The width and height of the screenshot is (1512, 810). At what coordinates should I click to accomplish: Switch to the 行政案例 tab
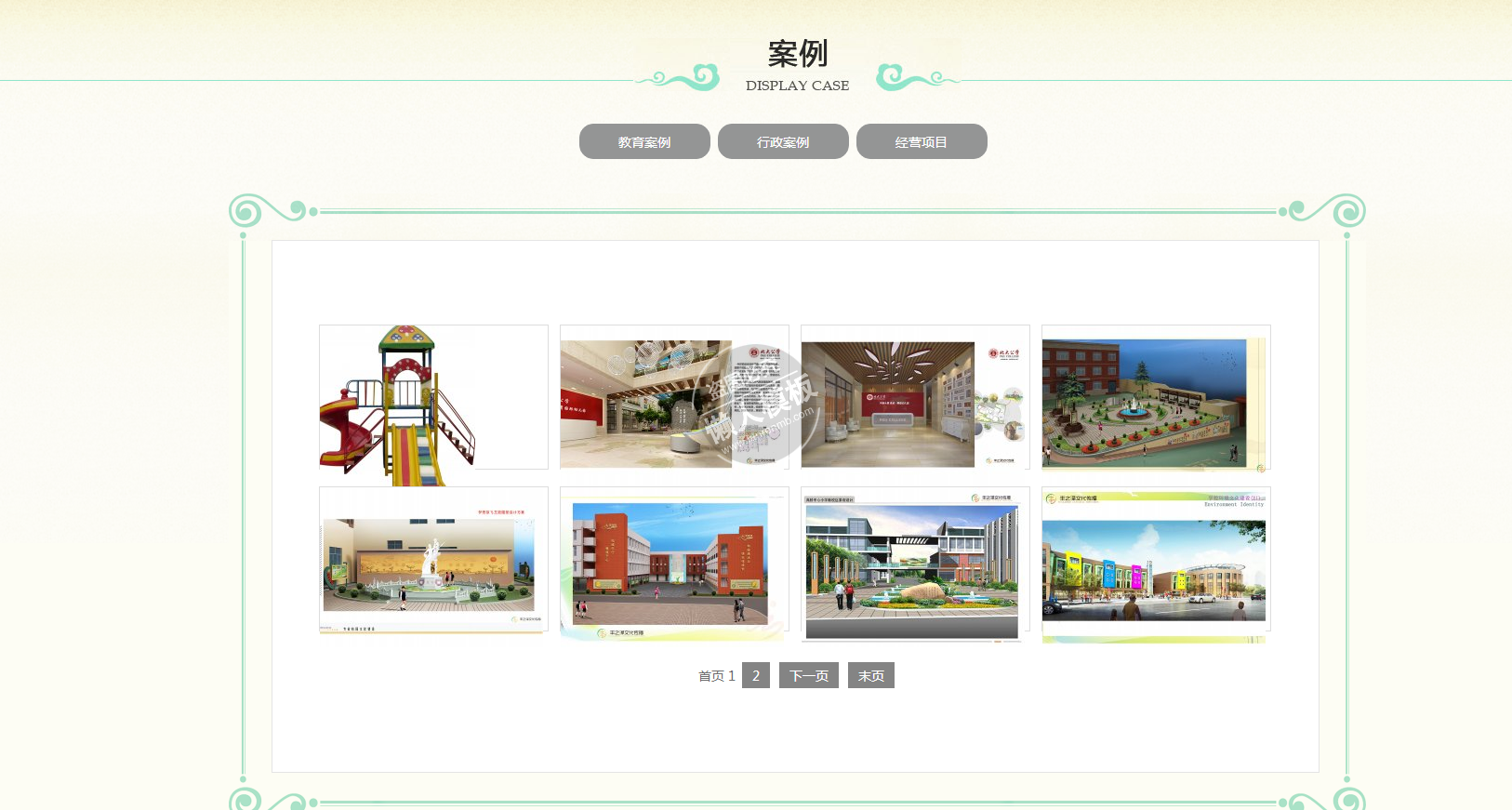[x=783, y=141]
